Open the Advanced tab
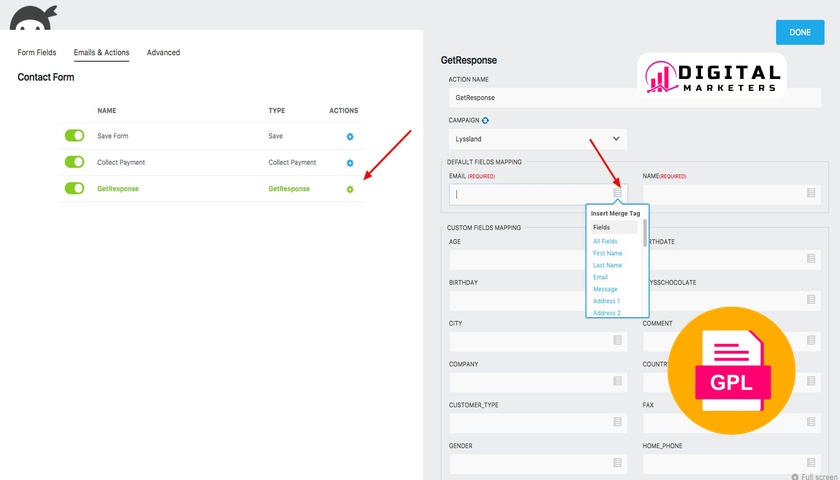Screen dimensions: 840x480 [163, 52]
